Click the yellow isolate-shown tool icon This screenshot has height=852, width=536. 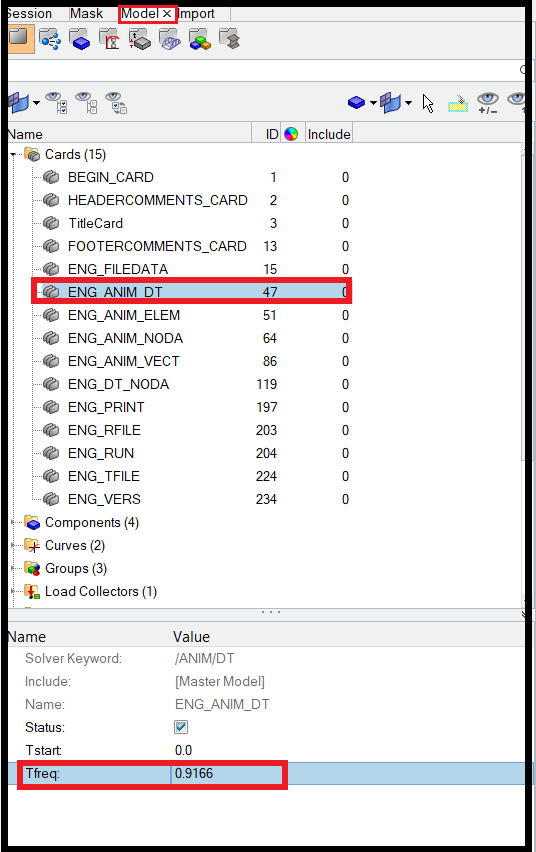click(458, 103)
